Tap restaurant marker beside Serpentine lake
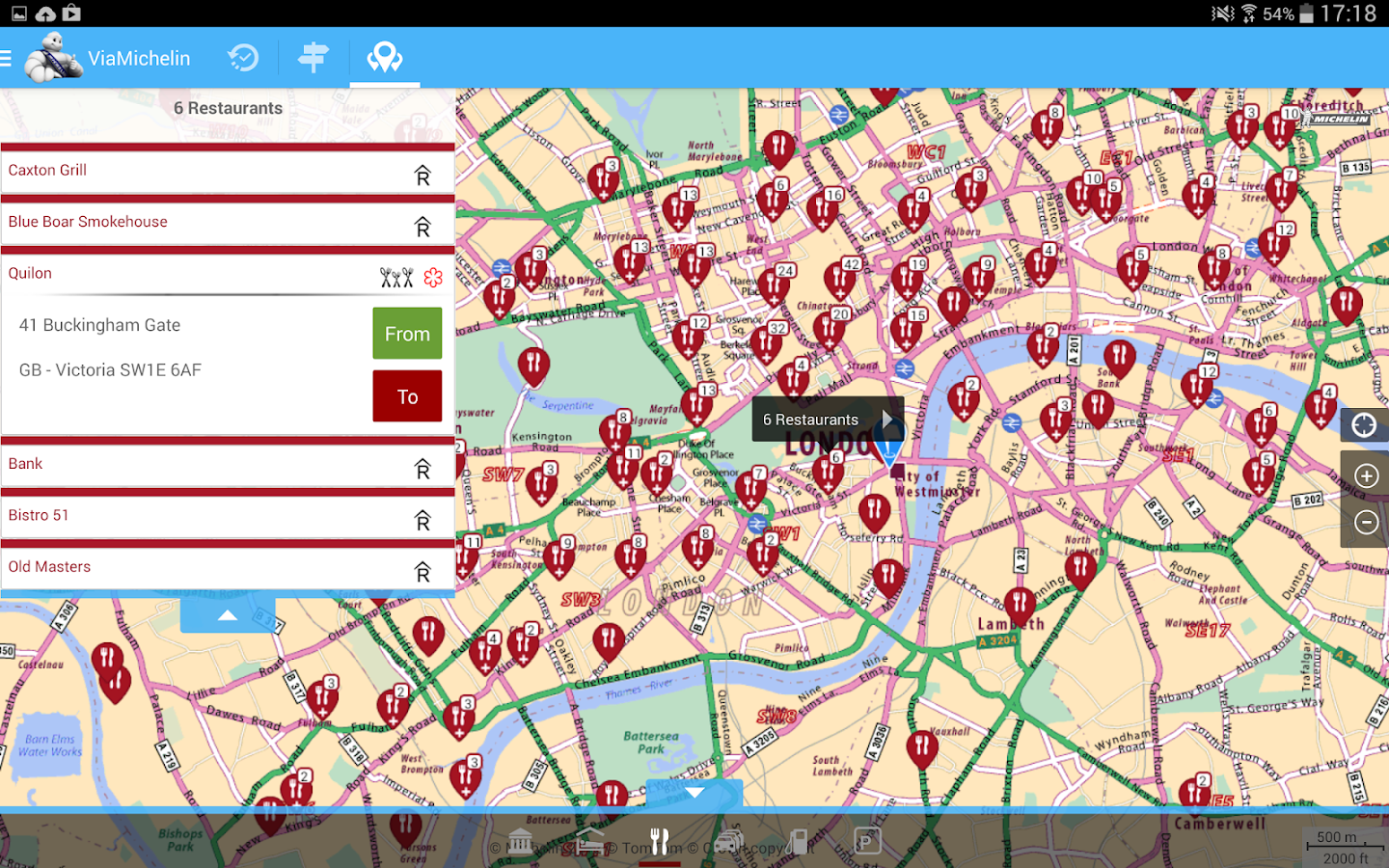 click(533, 366)
